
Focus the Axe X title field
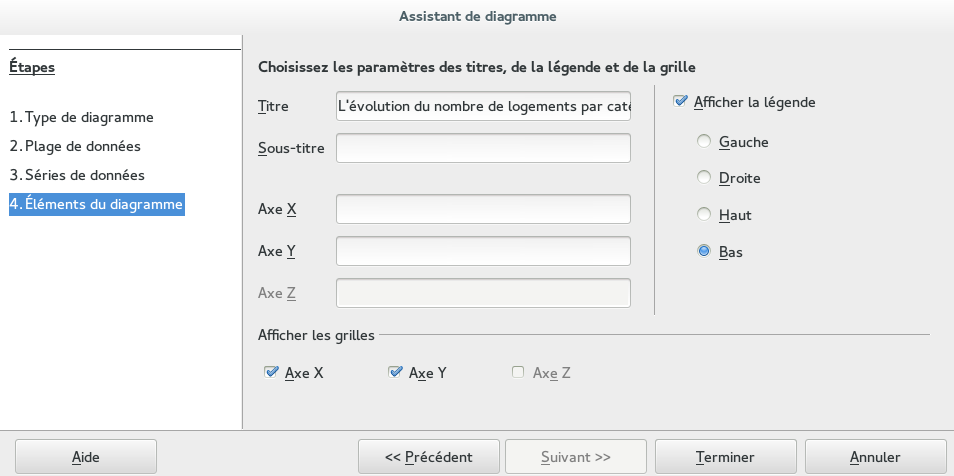pyautogui.click(x=483, y=209)
